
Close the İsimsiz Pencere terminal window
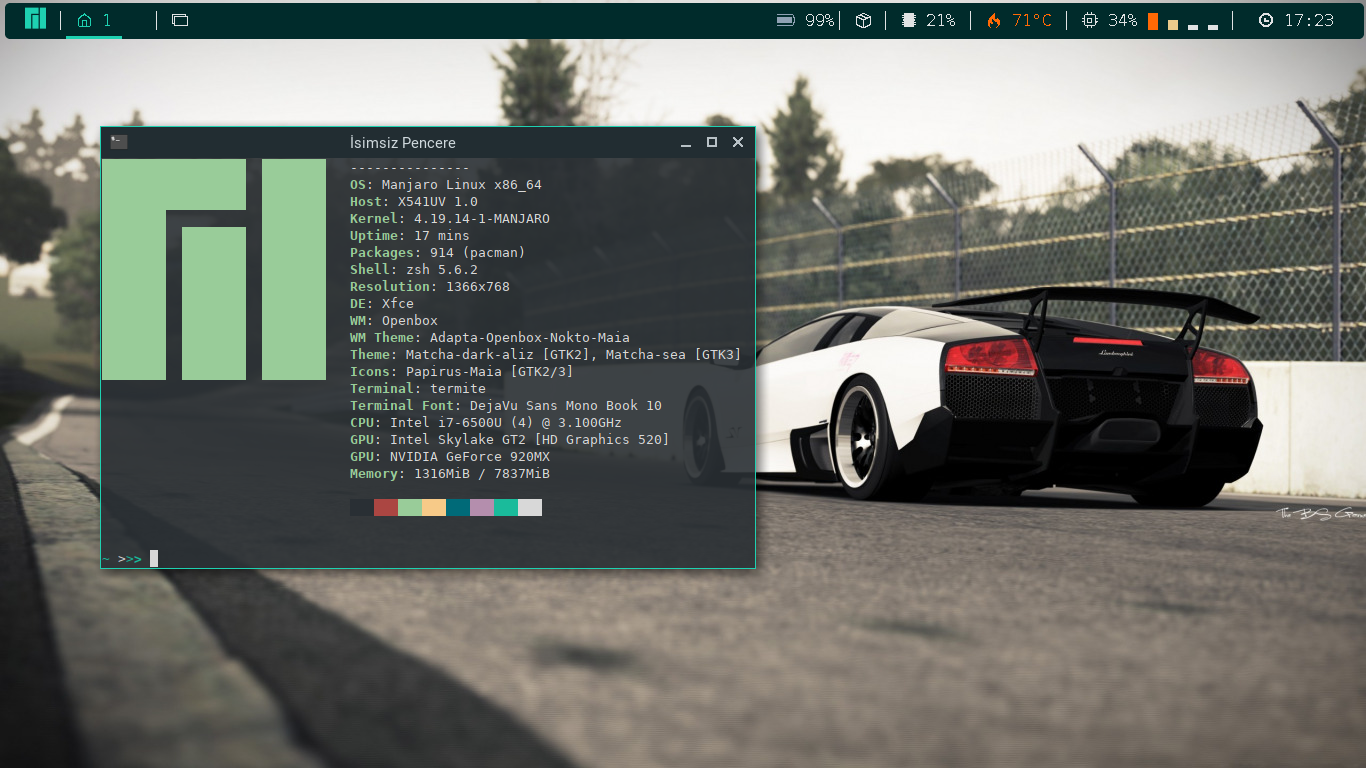coord(738,142)
